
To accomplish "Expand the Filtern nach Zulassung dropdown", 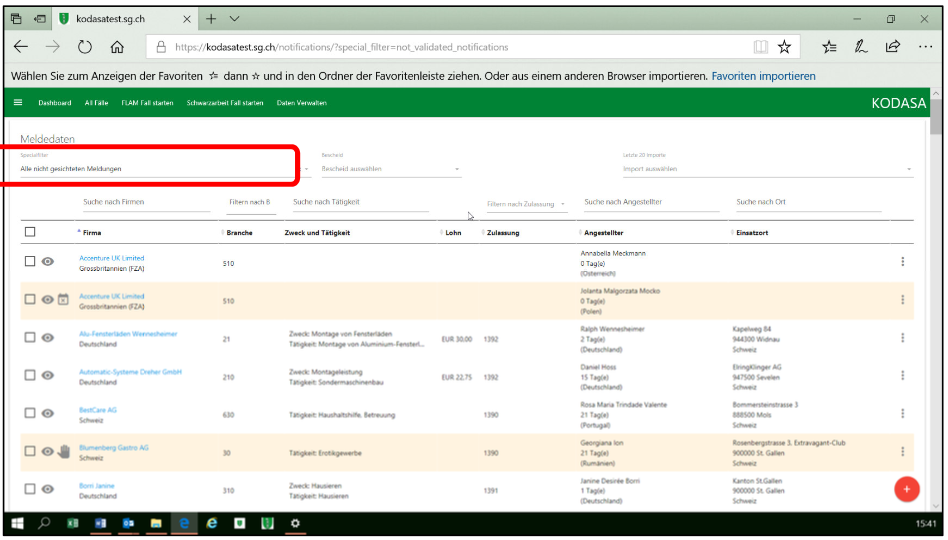I will 526,204.
